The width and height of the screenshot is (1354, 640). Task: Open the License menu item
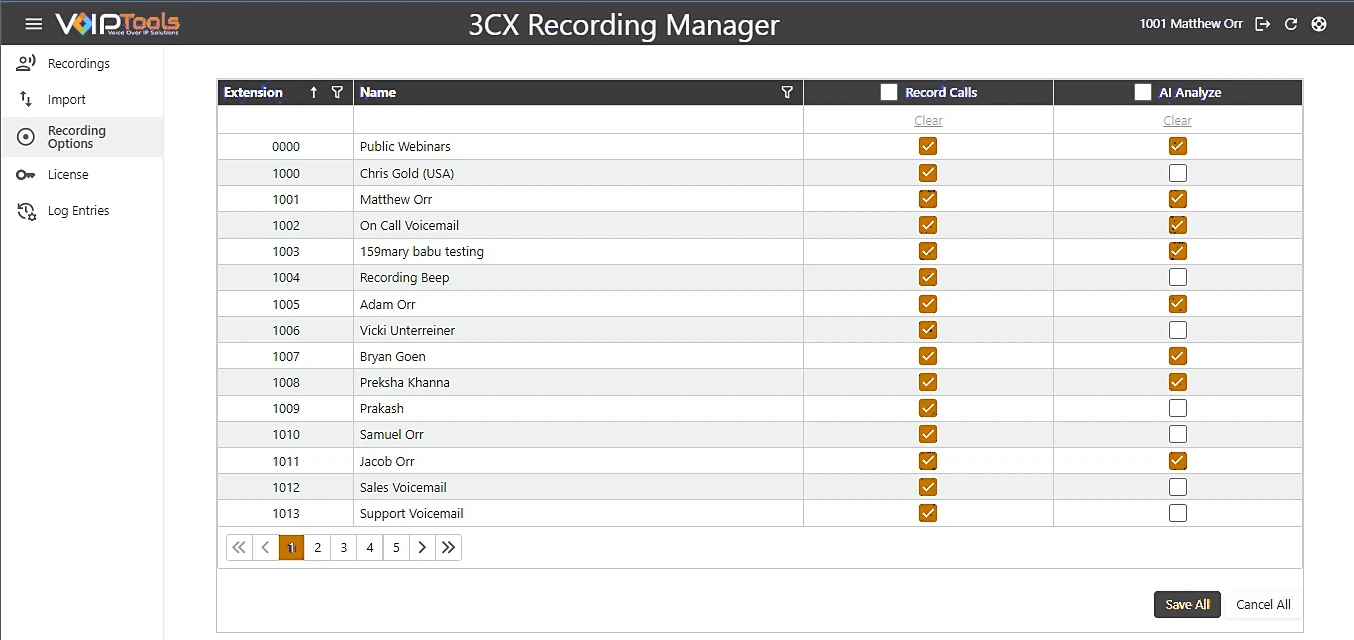[x=81, y=175]
